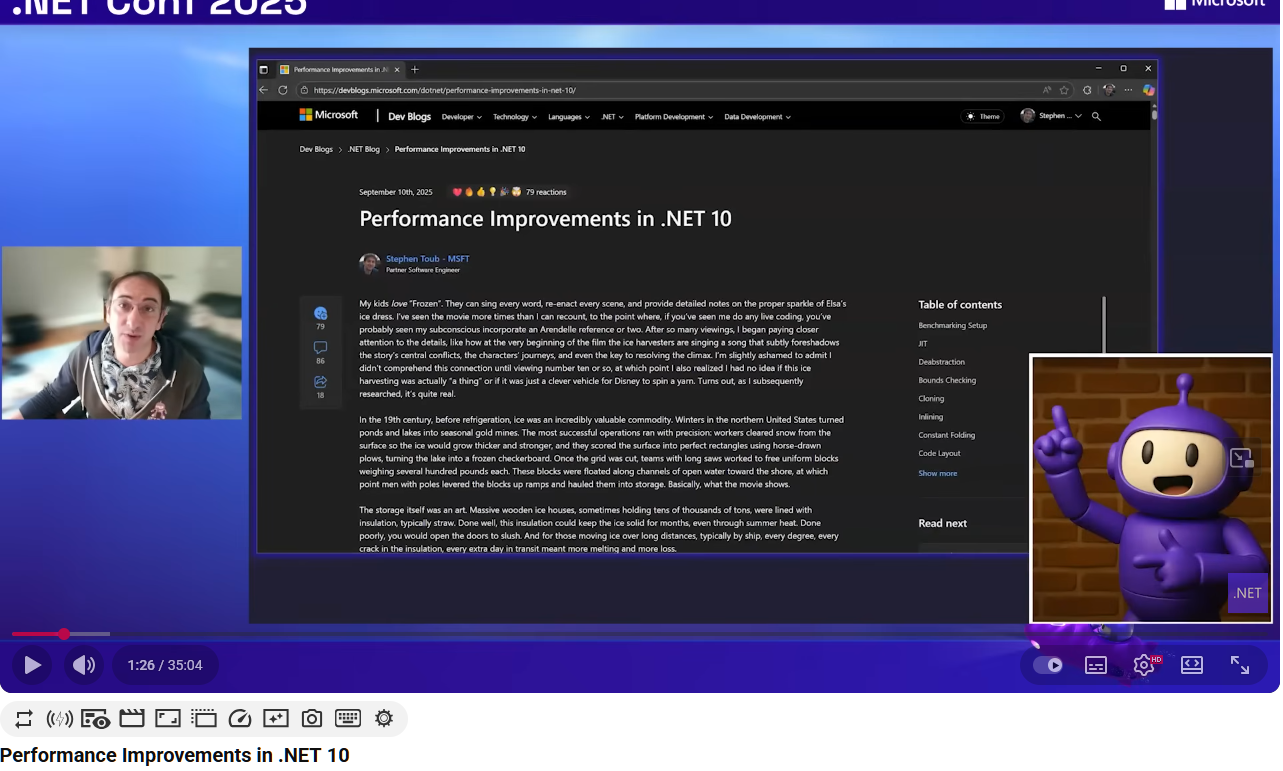Expand table of contents with Show more
This screenshot has width=1283, height=771.
click(x=938, y=473)
